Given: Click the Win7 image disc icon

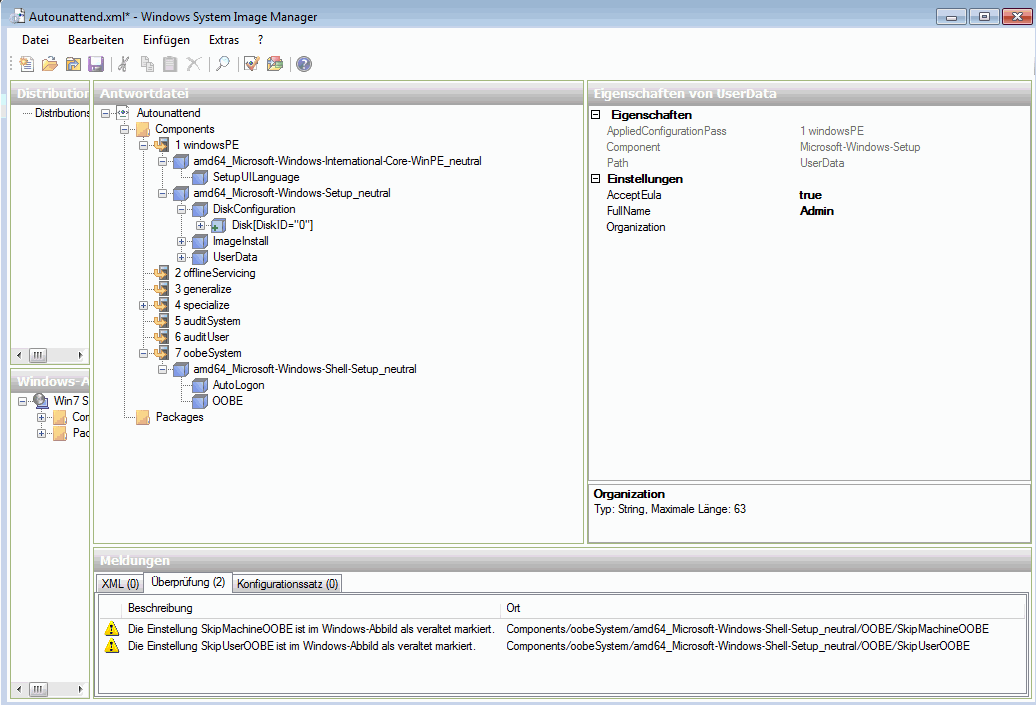Looking at the screenshot, I should click(41, 400).
